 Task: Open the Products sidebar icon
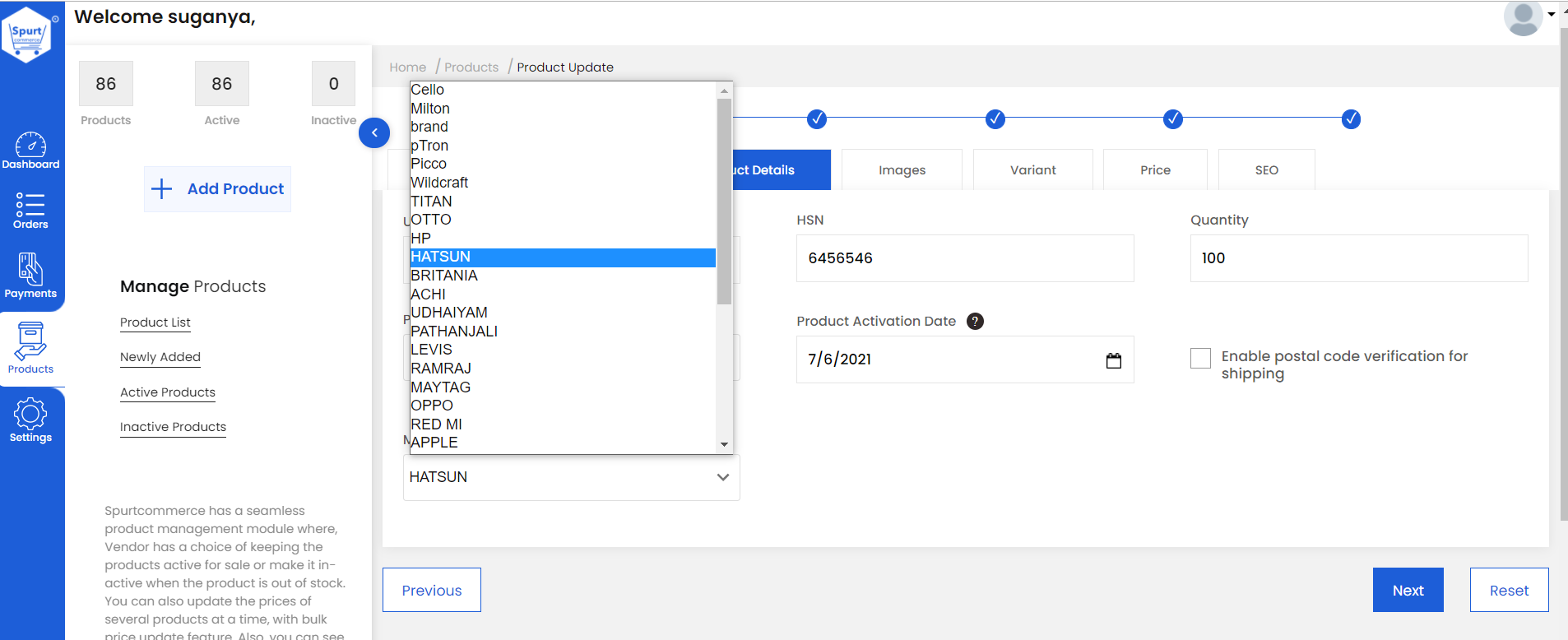point(30,348)
